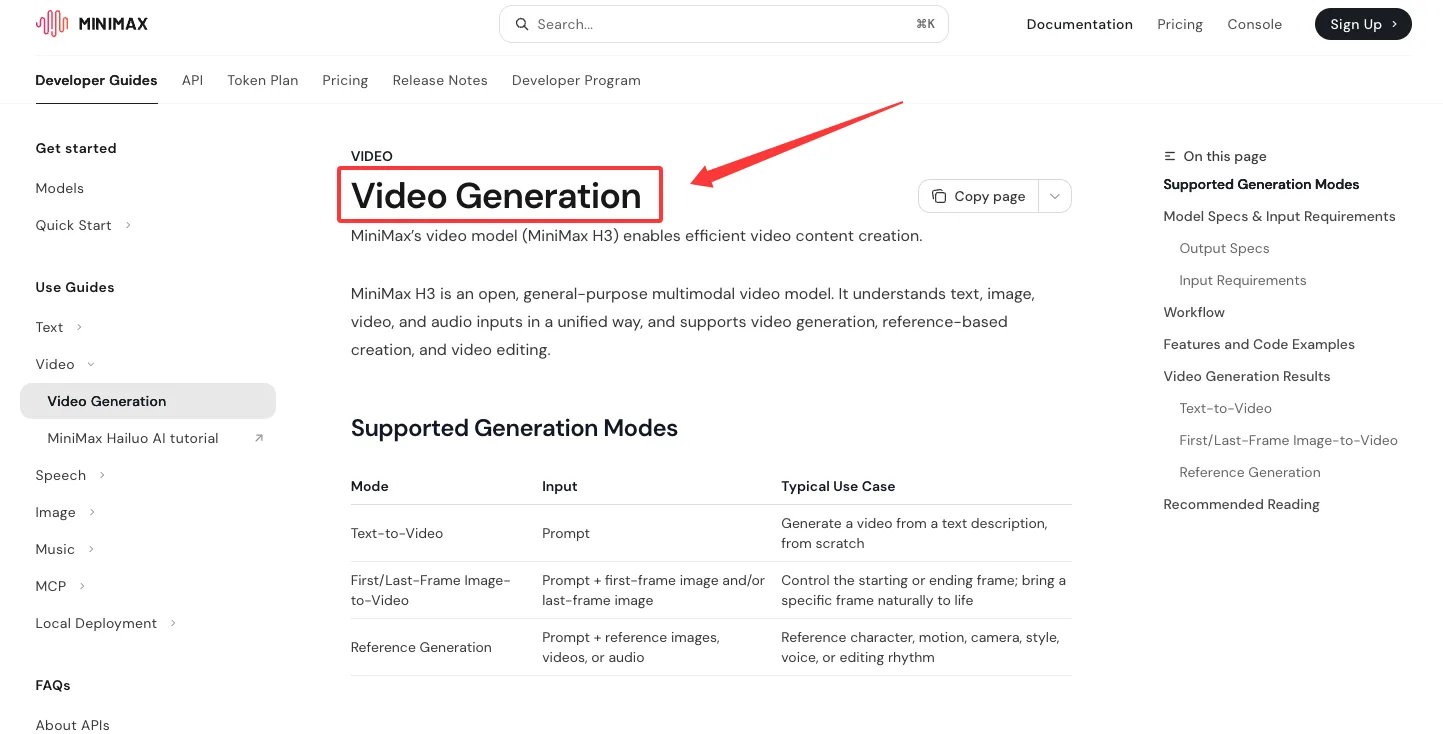Jump to First/Last-Frame Image-to-Video results
Screen dimensions: 1443x734
pos(1288,440)
